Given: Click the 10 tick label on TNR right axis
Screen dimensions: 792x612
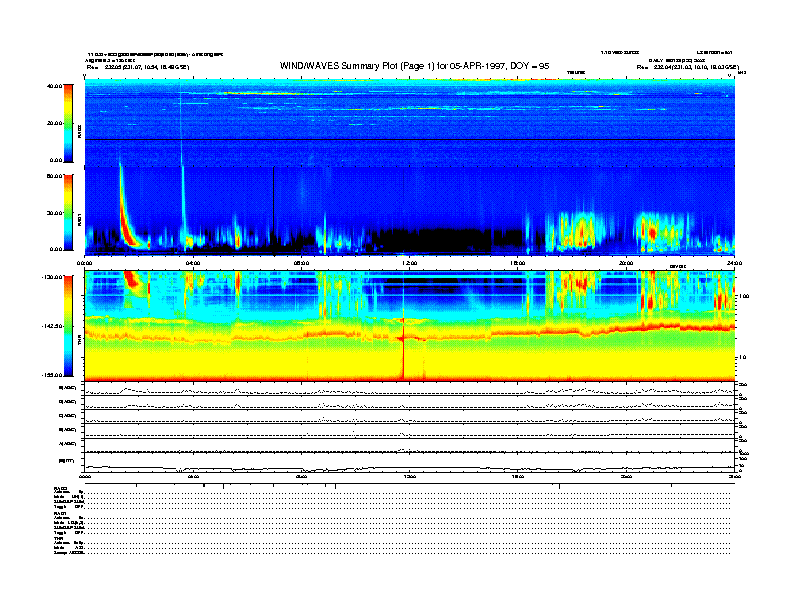Looking at the screenshot, I should (742, 357).
